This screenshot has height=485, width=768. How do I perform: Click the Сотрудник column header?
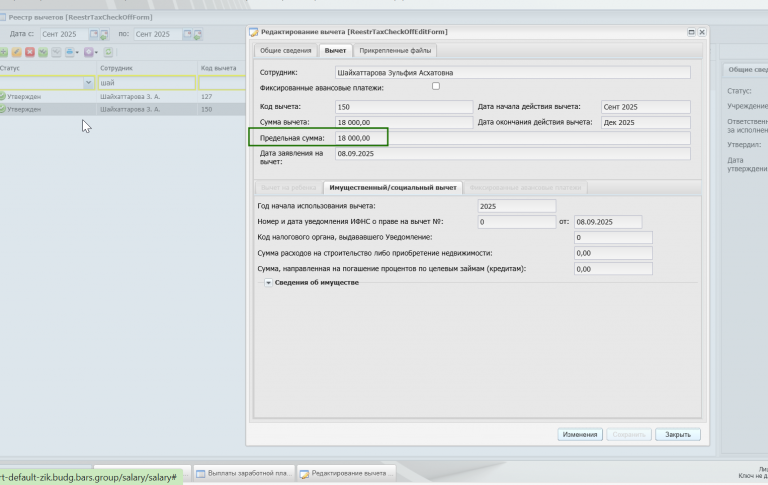147,68
